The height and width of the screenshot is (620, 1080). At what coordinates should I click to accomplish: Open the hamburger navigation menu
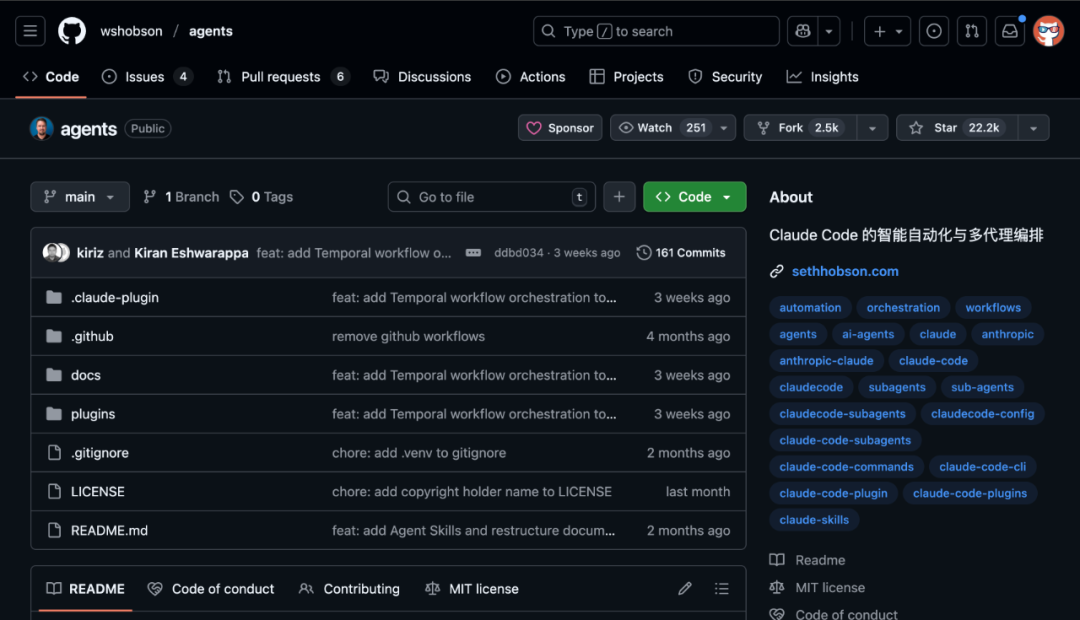tap(30, 31)
